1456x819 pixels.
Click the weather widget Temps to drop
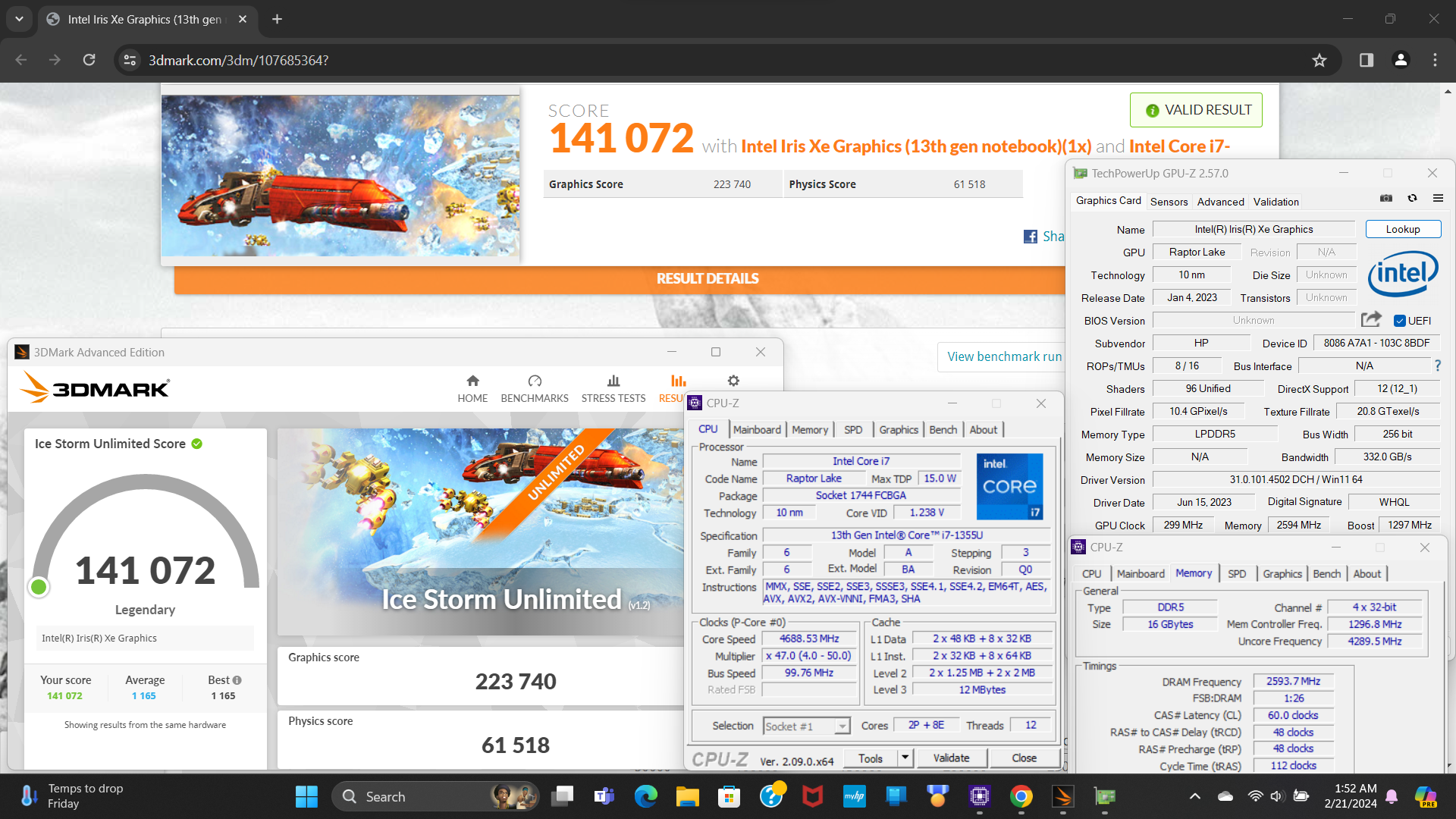[72, 796]
